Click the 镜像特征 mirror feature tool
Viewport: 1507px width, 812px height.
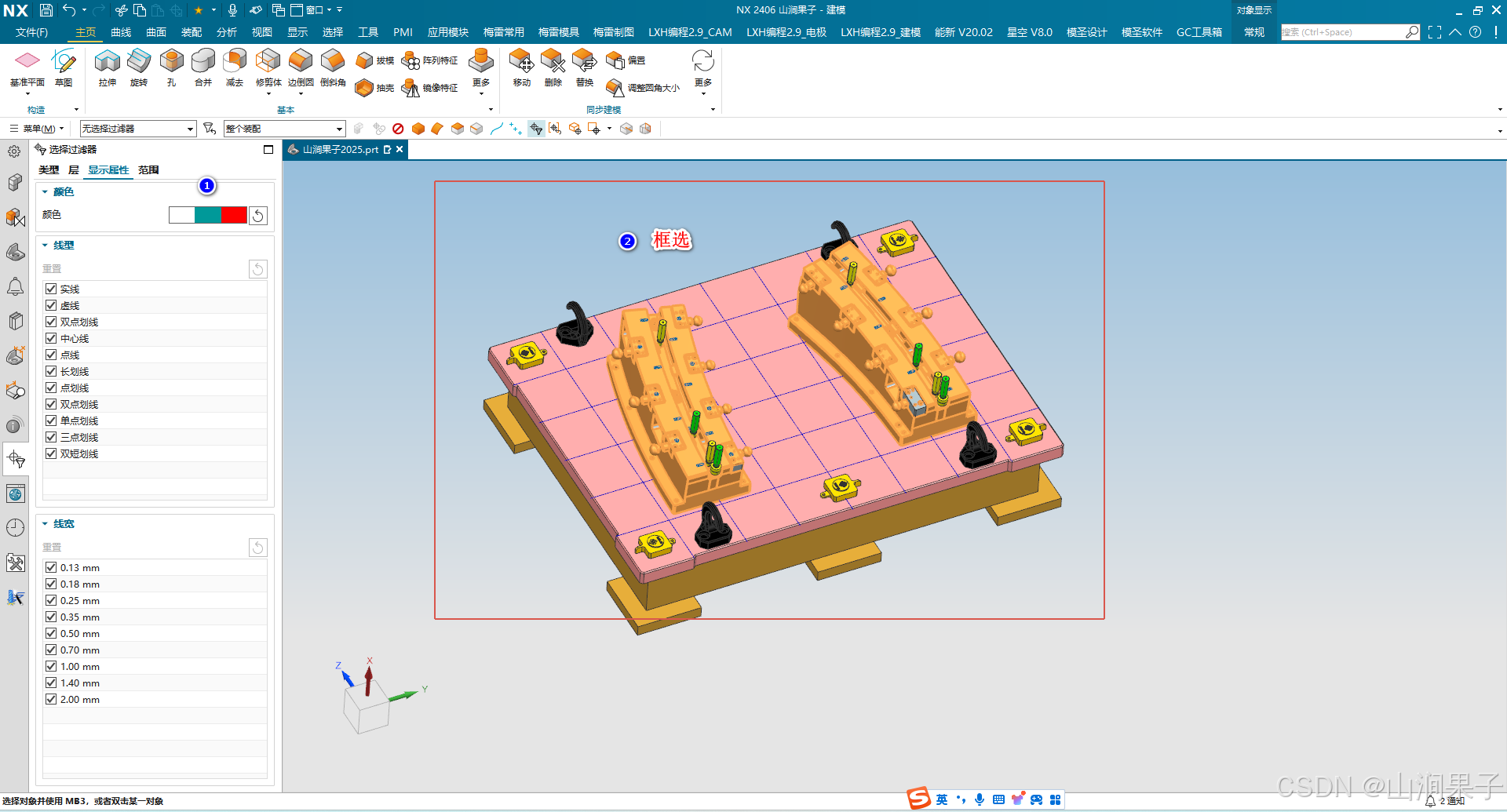429,88
